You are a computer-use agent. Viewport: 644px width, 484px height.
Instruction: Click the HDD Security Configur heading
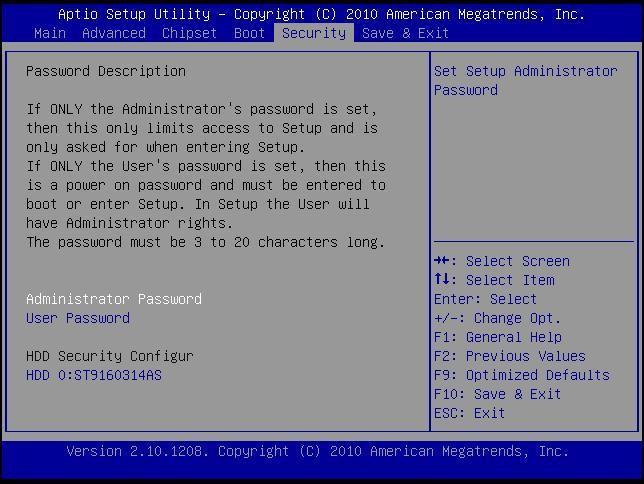pos(109,356)
